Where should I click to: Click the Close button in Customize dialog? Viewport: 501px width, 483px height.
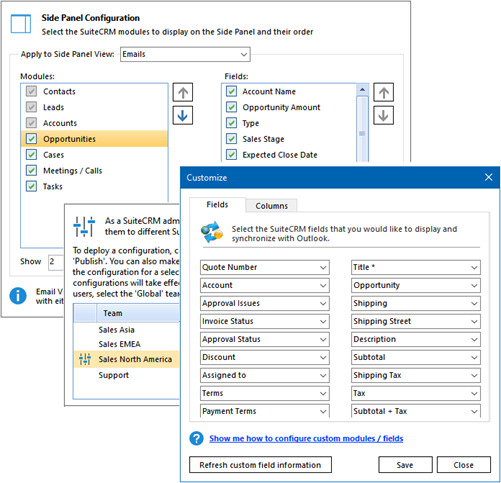[463, 465]
